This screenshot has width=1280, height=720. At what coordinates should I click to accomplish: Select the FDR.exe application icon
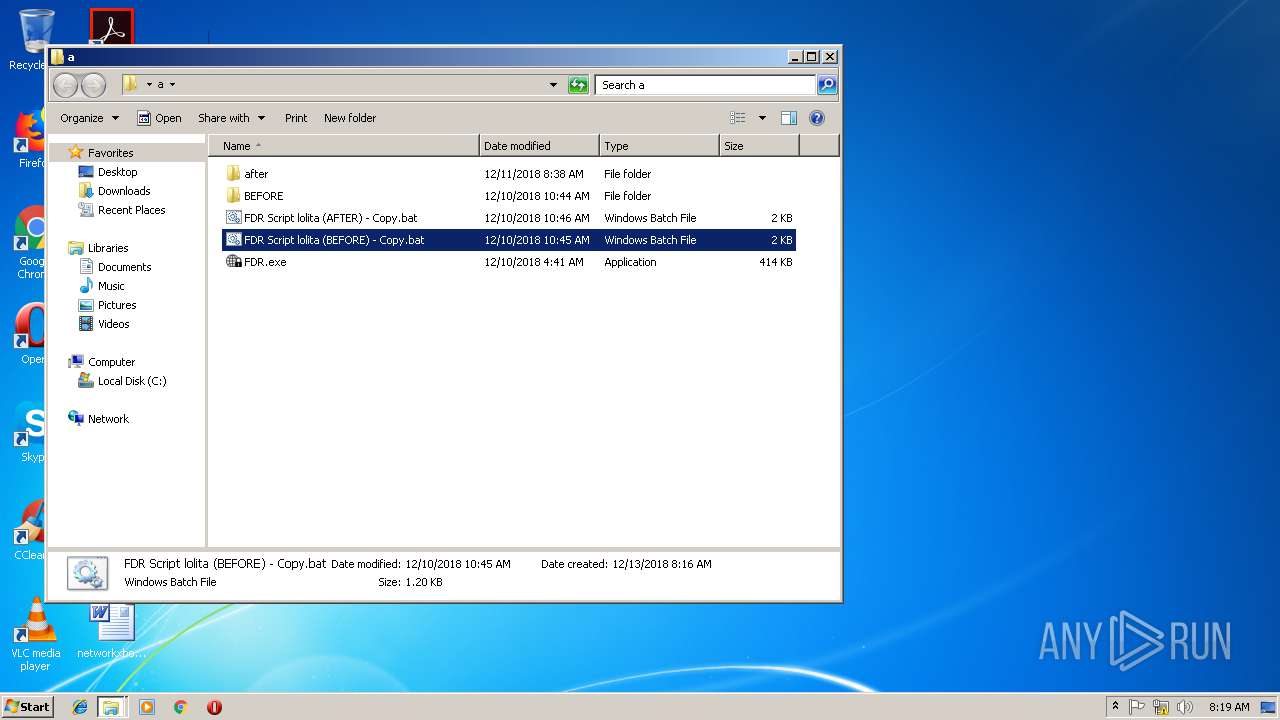coord(234,262)
